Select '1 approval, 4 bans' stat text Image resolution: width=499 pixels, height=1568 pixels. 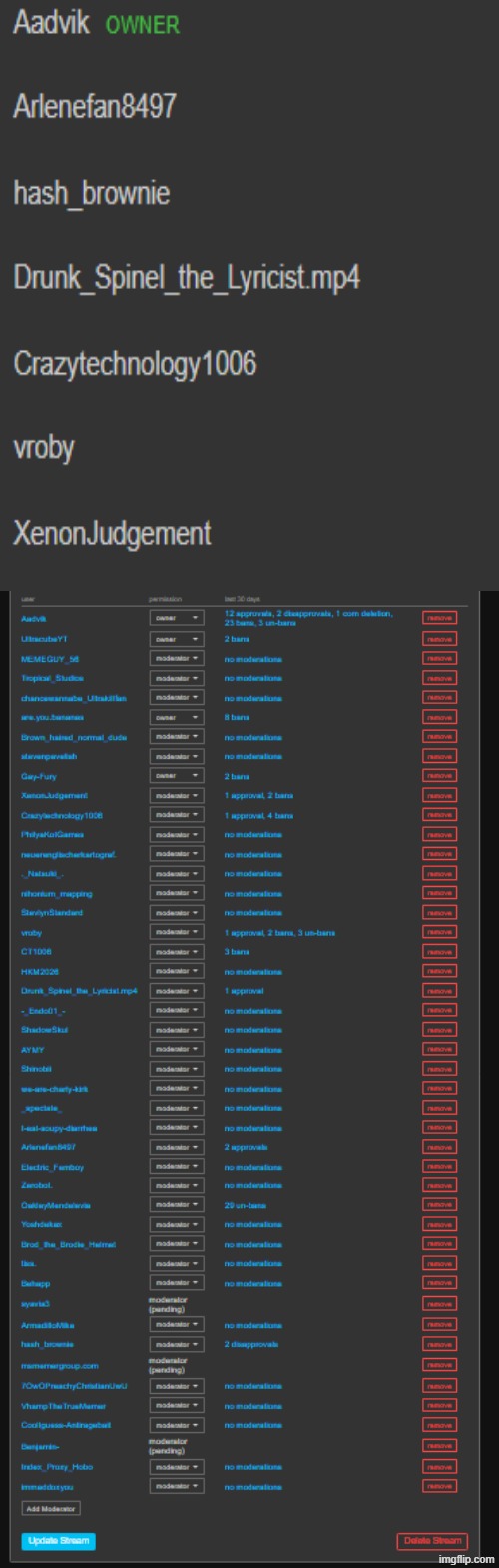click(x=259, y=815)
